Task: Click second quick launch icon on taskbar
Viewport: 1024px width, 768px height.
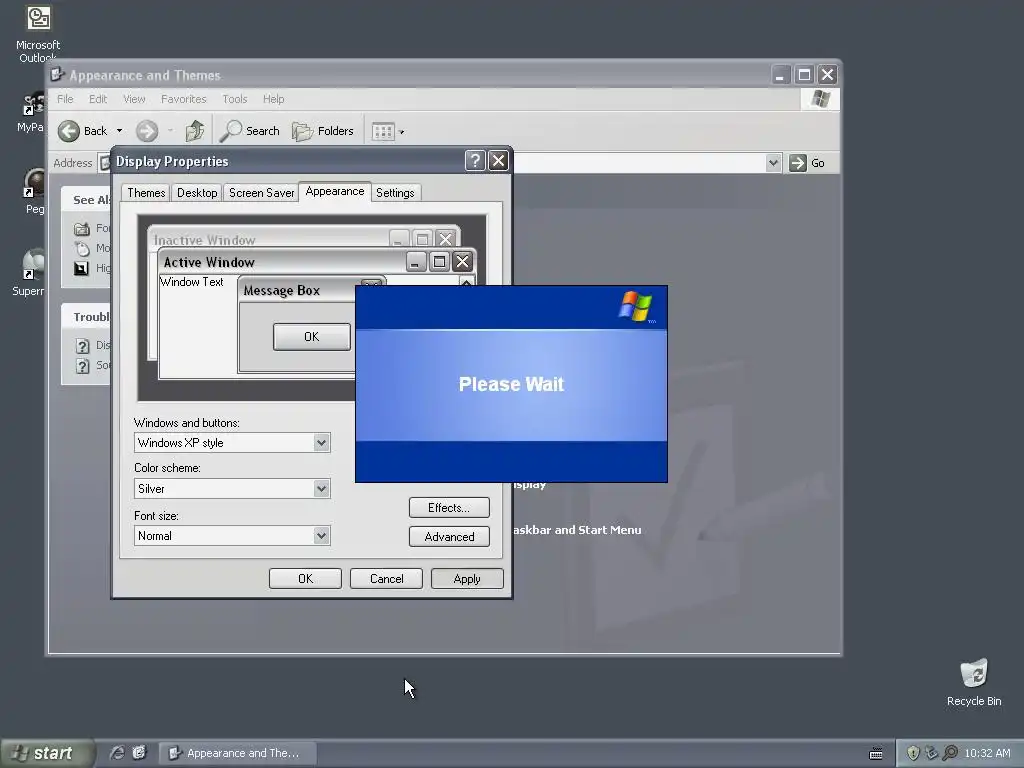Action: pyautogui.click(x=139, y=753)
